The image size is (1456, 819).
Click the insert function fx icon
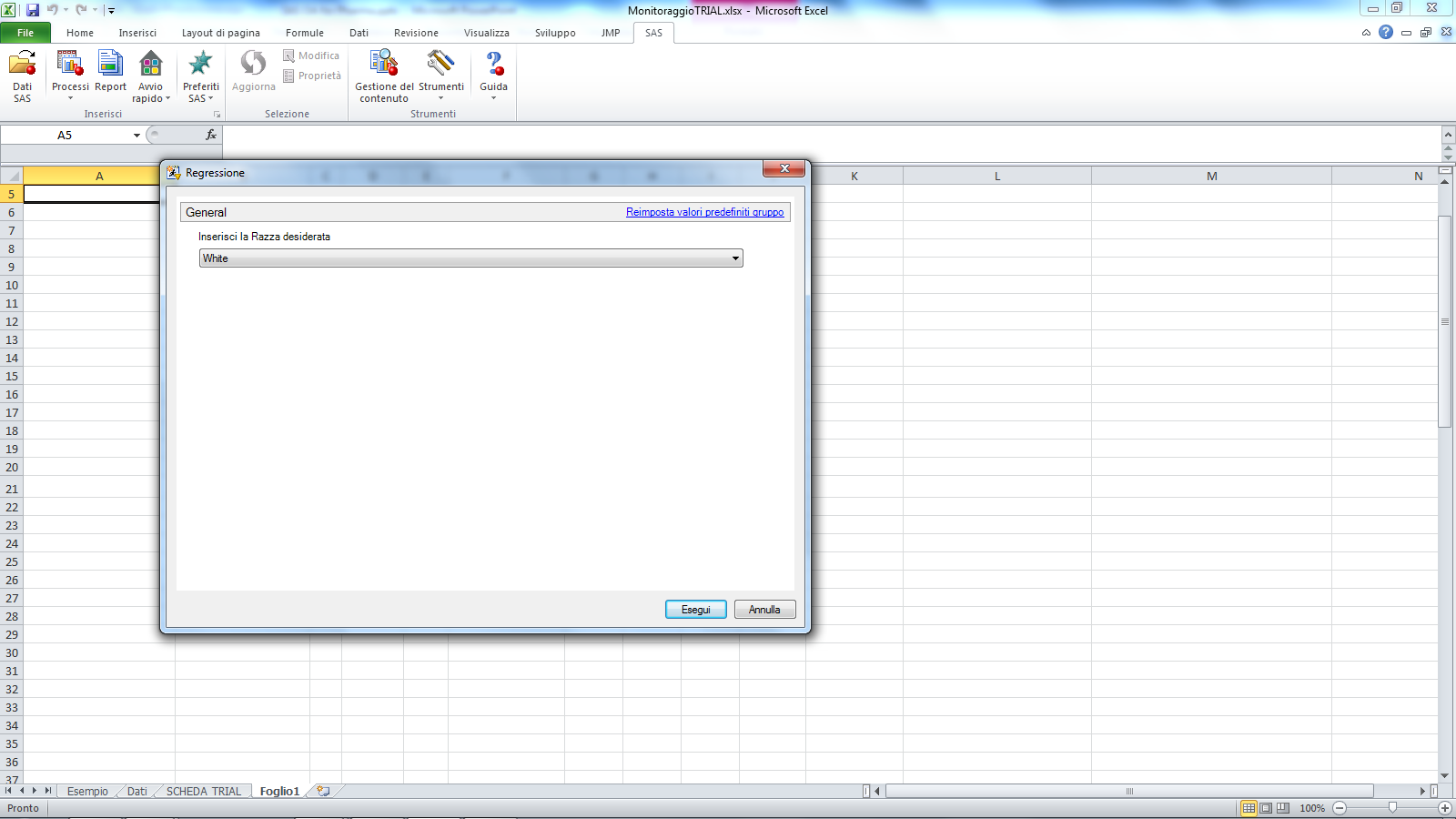pyautogui.click(x=211, y=135)
